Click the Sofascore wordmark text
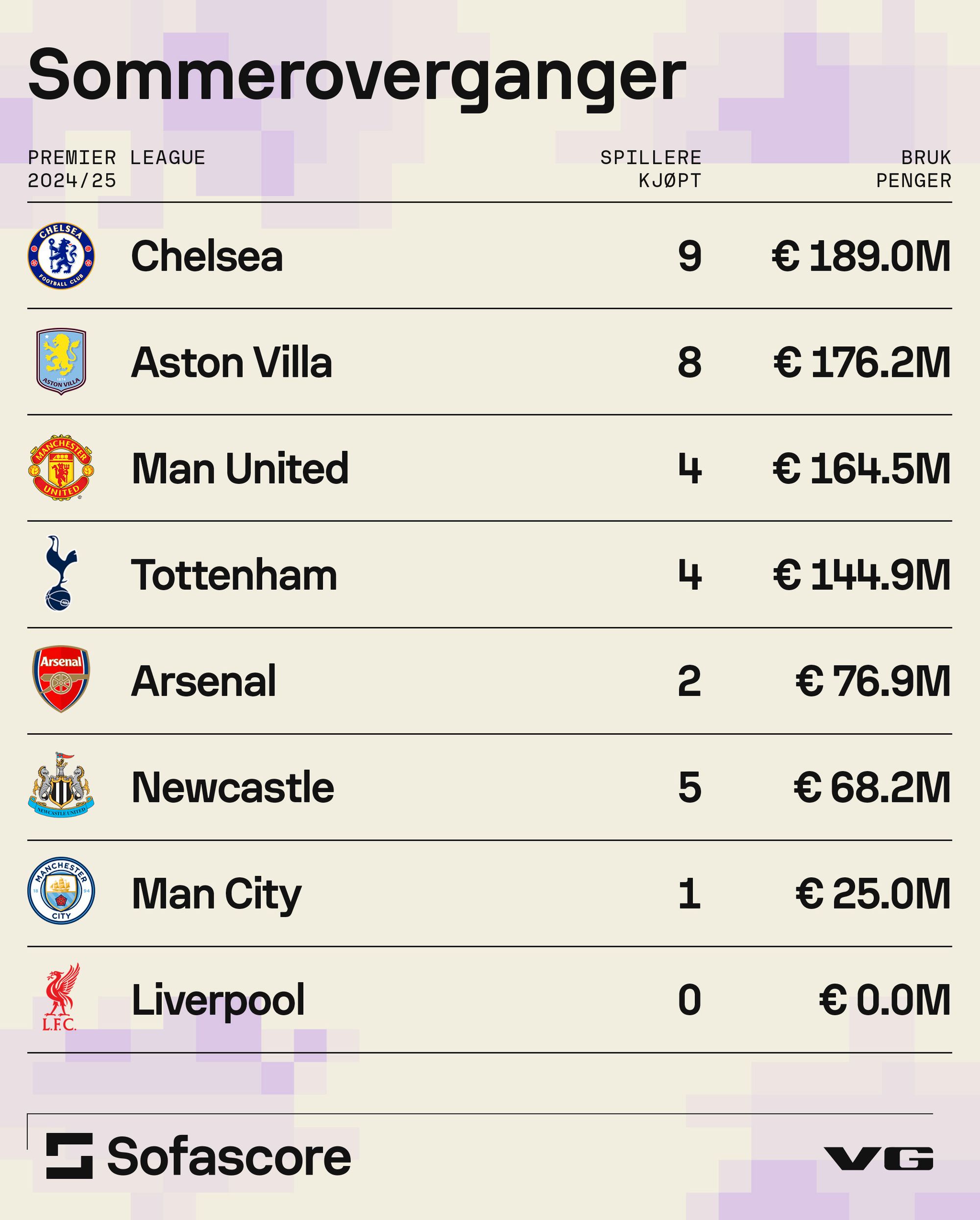Image resolution: width=980 pixels, height=1220 pixels. click(229, 1157)
